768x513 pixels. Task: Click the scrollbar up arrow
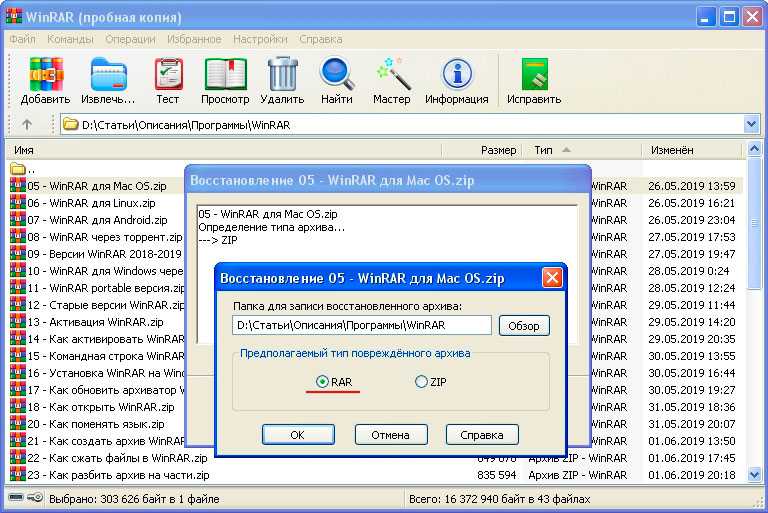(754, 149)
